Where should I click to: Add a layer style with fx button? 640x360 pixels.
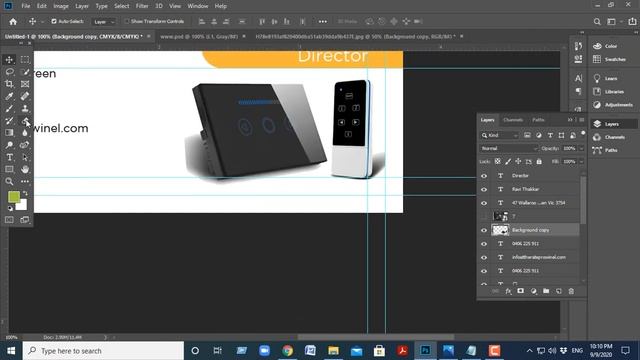click(x=508, y=291)
